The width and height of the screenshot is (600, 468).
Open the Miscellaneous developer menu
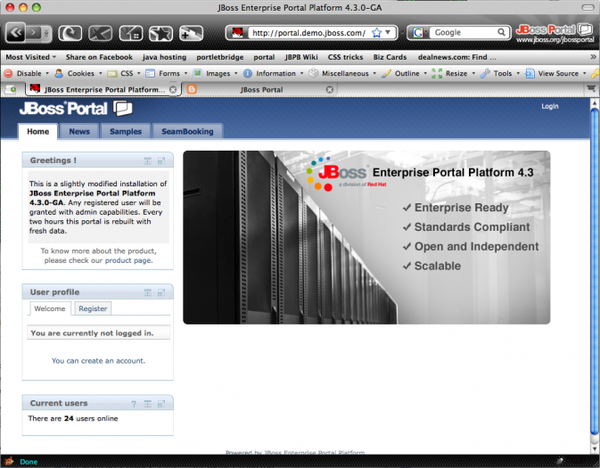click(x=342, y=73)
